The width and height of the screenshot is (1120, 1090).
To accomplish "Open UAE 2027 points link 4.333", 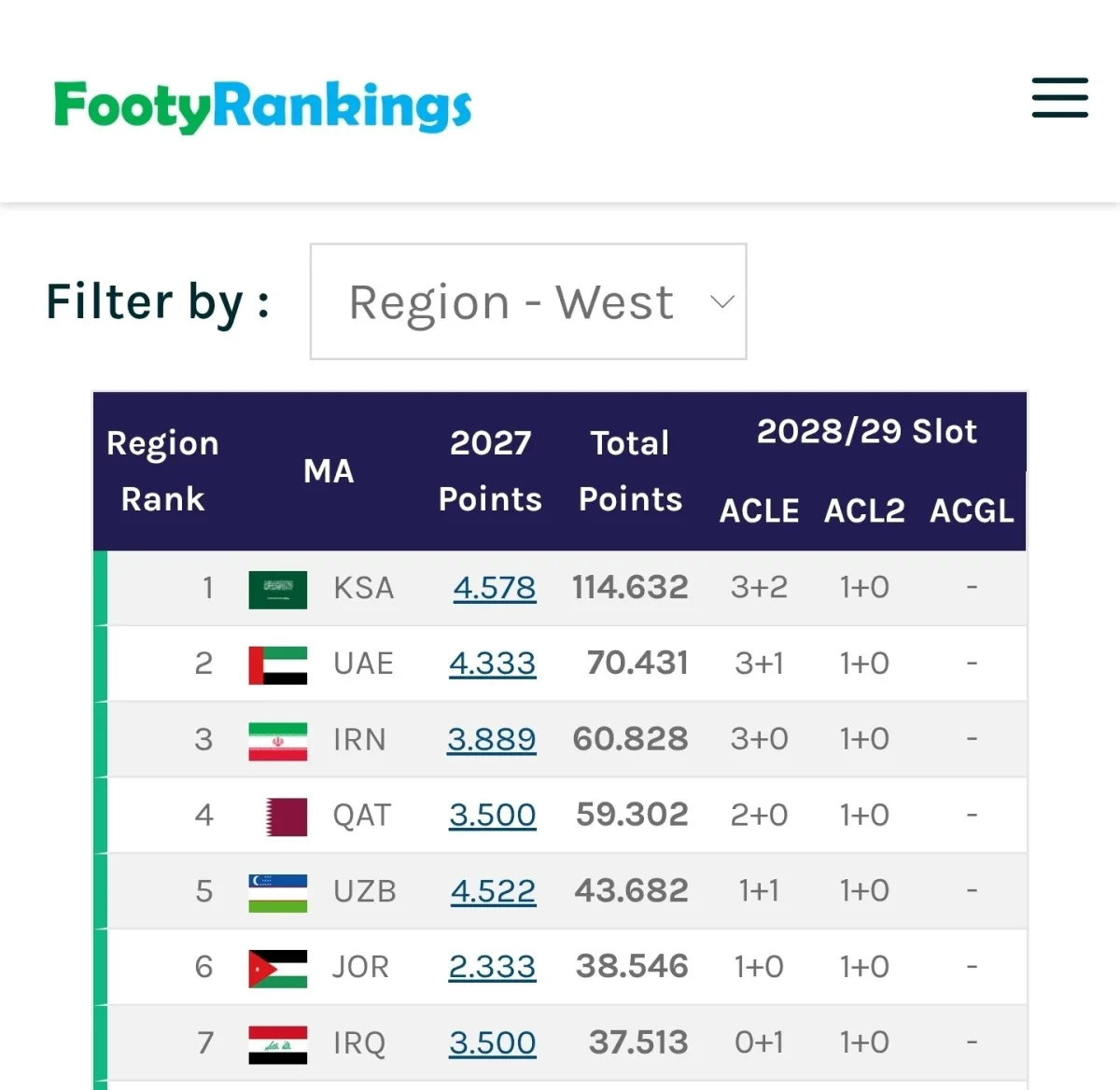I will point(493,664).
